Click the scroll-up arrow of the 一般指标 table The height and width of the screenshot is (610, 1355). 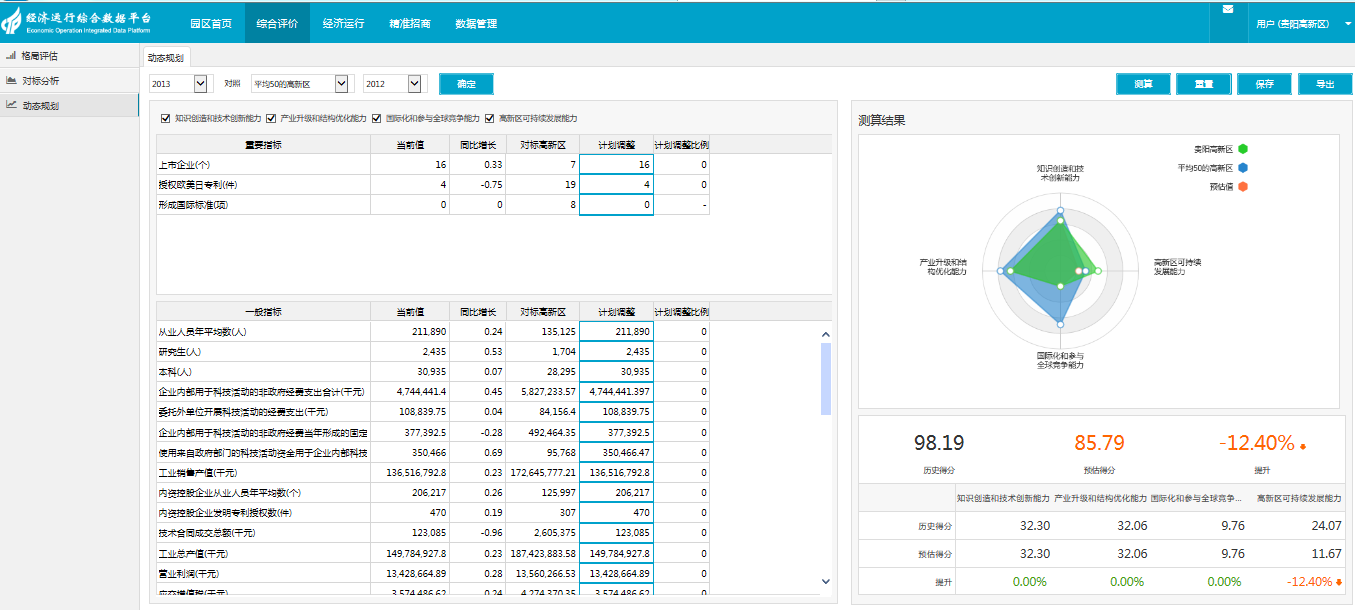tap(826, 335)
